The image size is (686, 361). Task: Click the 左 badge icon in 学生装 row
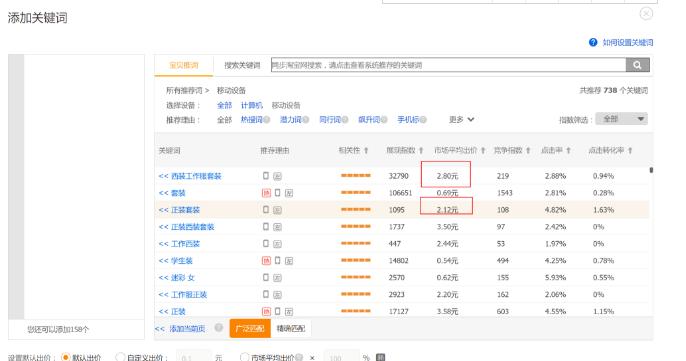point(289,261)
